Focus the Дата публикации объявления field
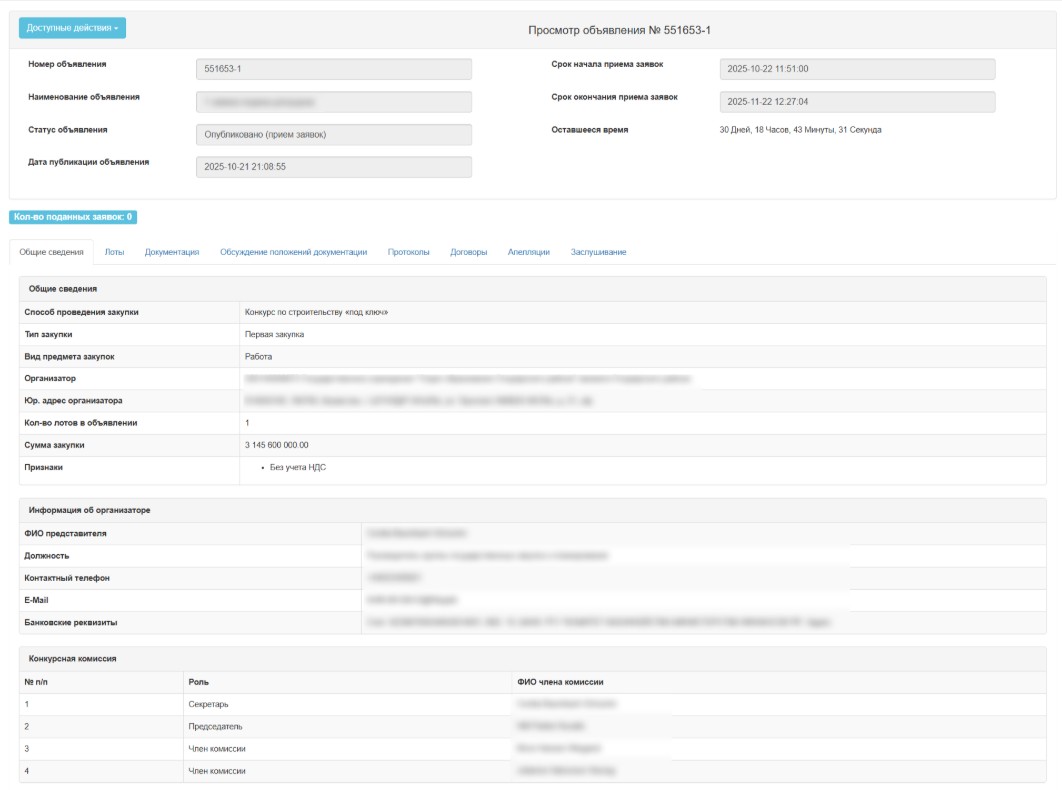 [333, 167]
